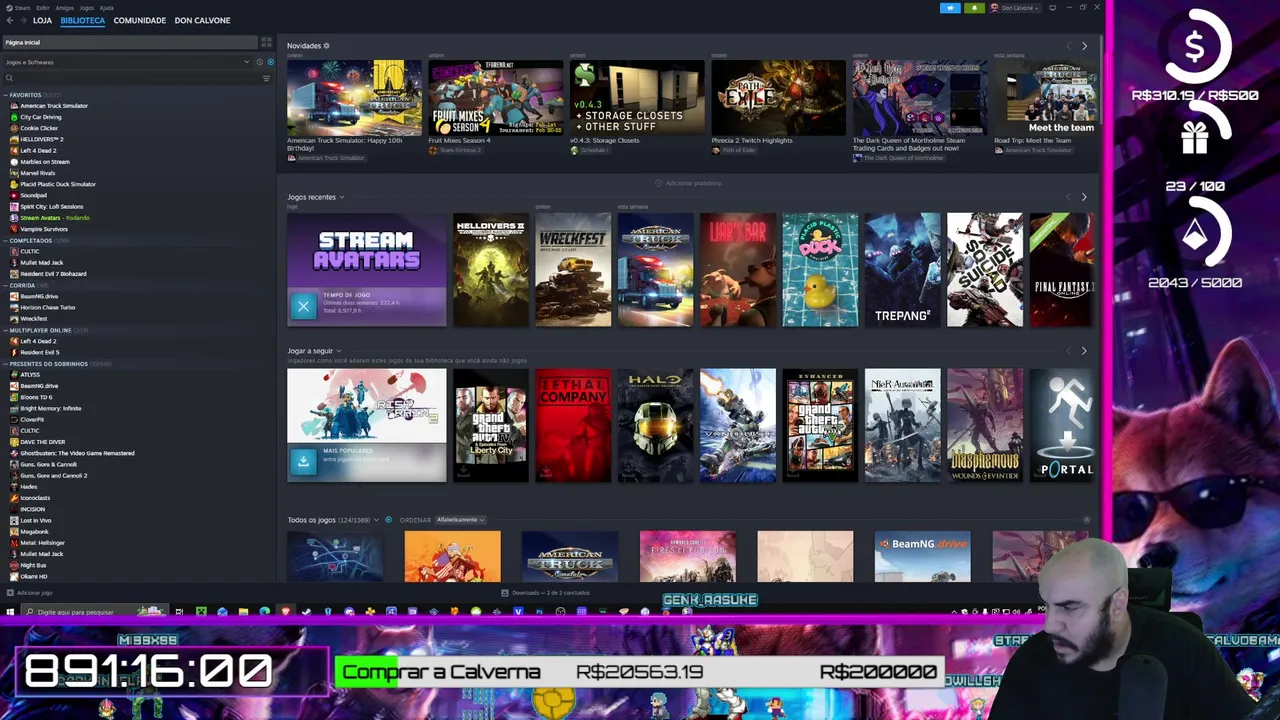Click the recent activity clock filter
This screenshot has width=1280, height=720.
[x=259, y=62]
